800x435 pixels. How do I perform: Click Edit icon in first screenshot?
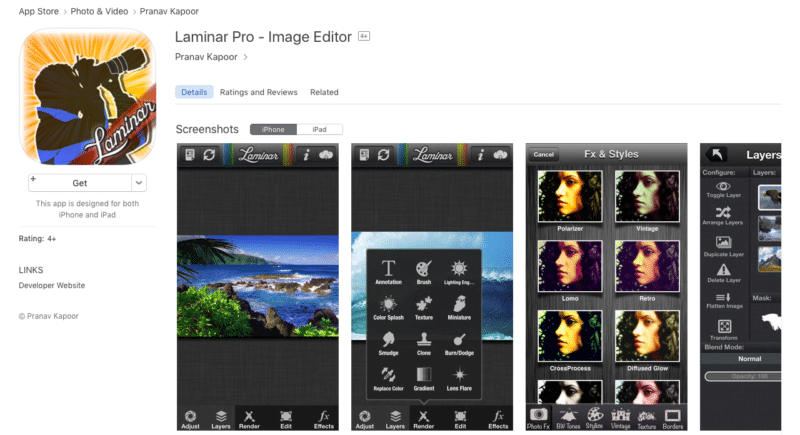[x=286, y=419]
